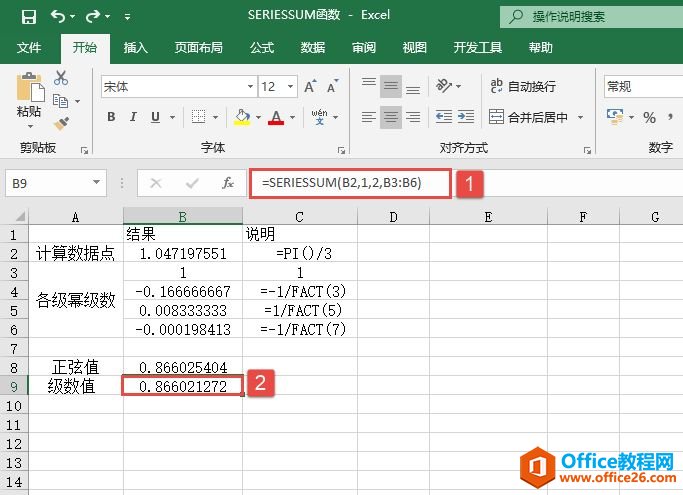Click the Percent Style icon
The image size is (683, 495).
649,117
